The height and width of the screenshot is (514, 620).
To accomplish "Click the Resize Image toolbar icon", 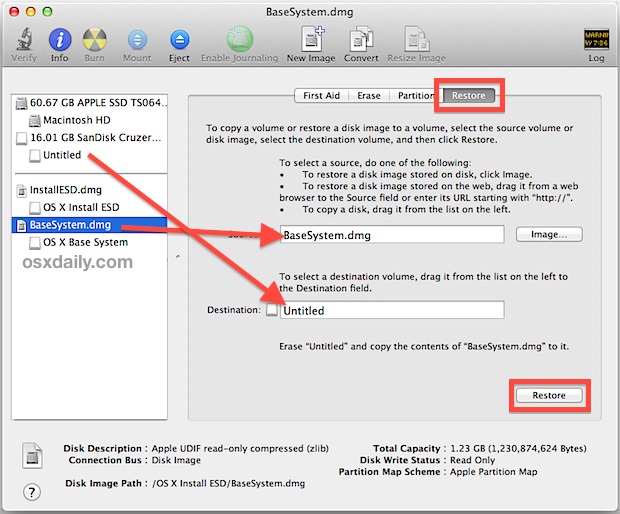I will (x=417, y=39).
